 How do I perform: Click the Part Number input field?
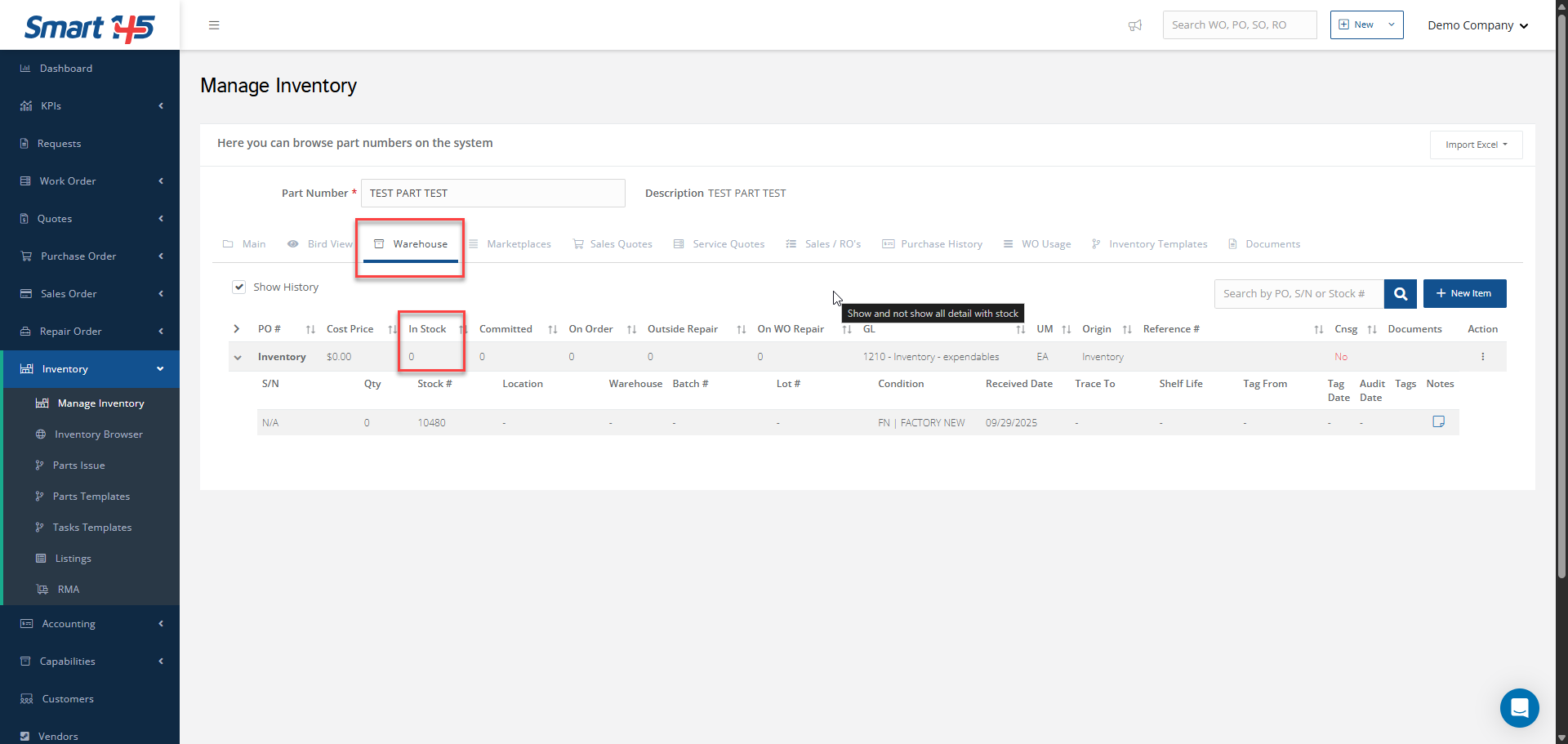point(492,194)
